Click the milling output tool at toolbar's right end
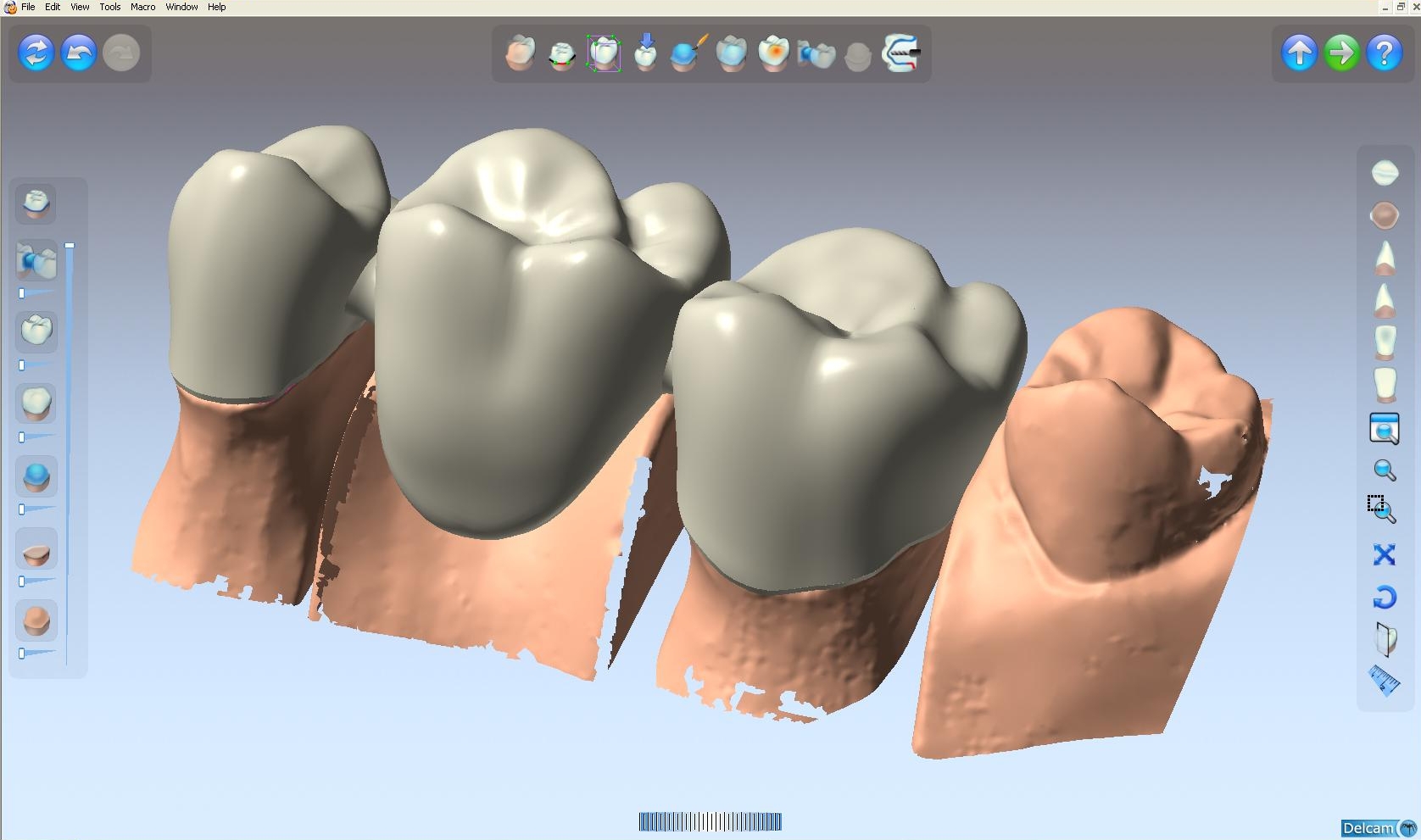Screen dimensions: 1421x840 900,53
